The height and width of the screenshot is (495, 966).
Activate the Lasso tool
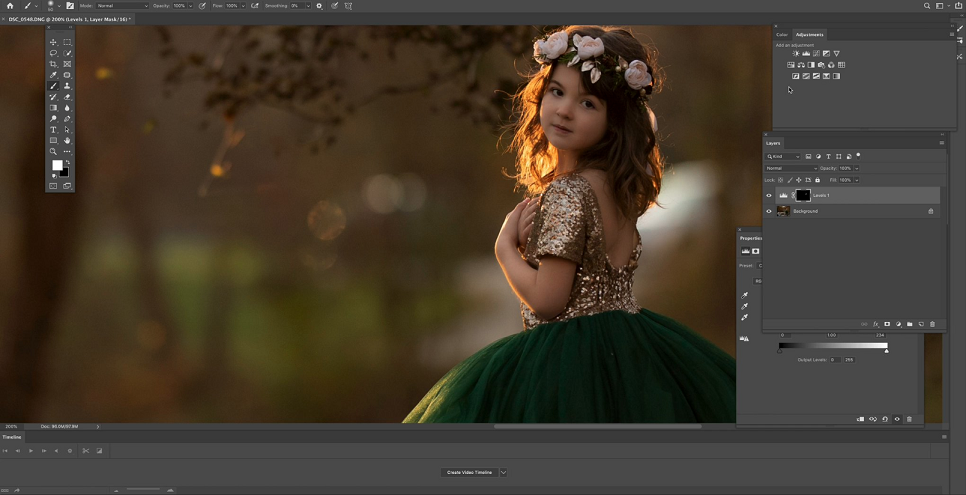point(54,53)
